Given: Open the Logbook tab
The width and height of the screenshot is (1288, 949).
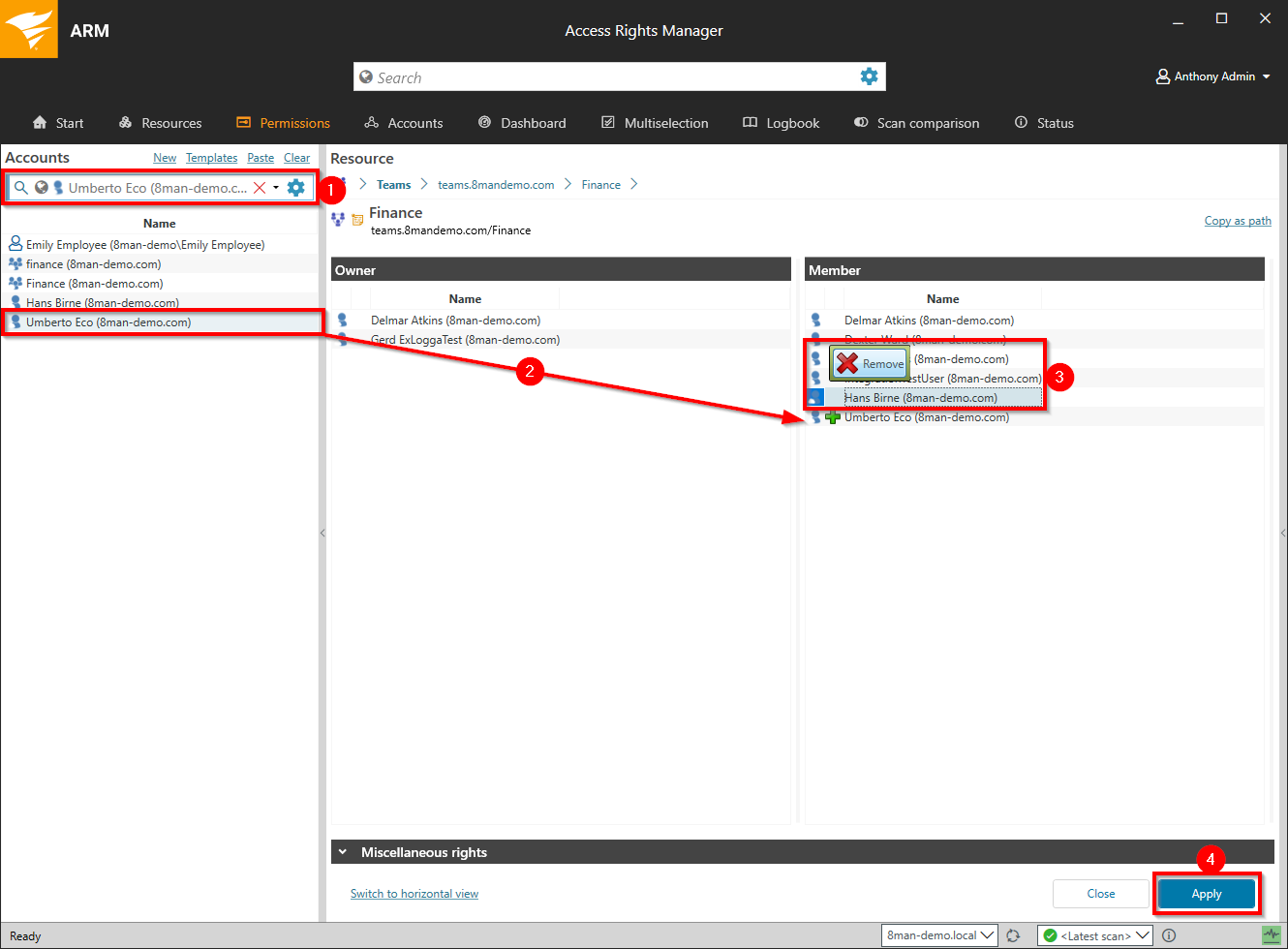Looking at the screenshot, I should [781, 123].
